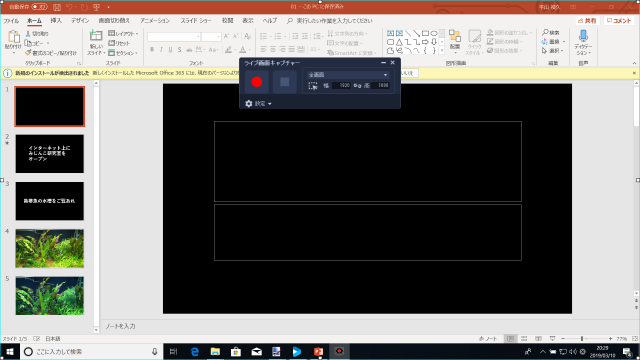Launch Microsoft Edge from the taskbar
The width and height of the screenshot is (640, 360).
pyautogui.click(x=195, y=351)
